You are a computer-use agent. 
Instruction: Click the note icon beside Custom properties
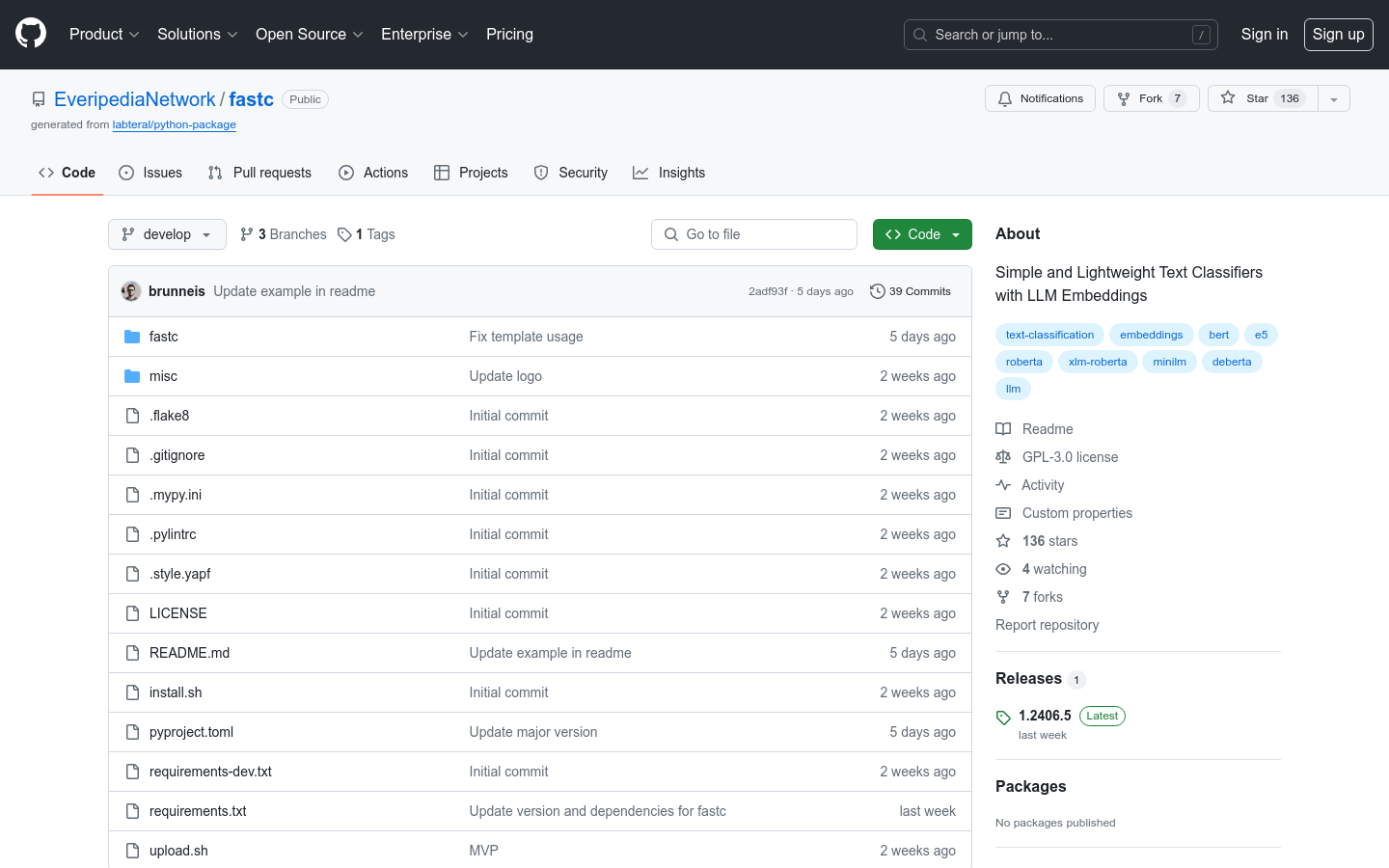click(1003, 513)
